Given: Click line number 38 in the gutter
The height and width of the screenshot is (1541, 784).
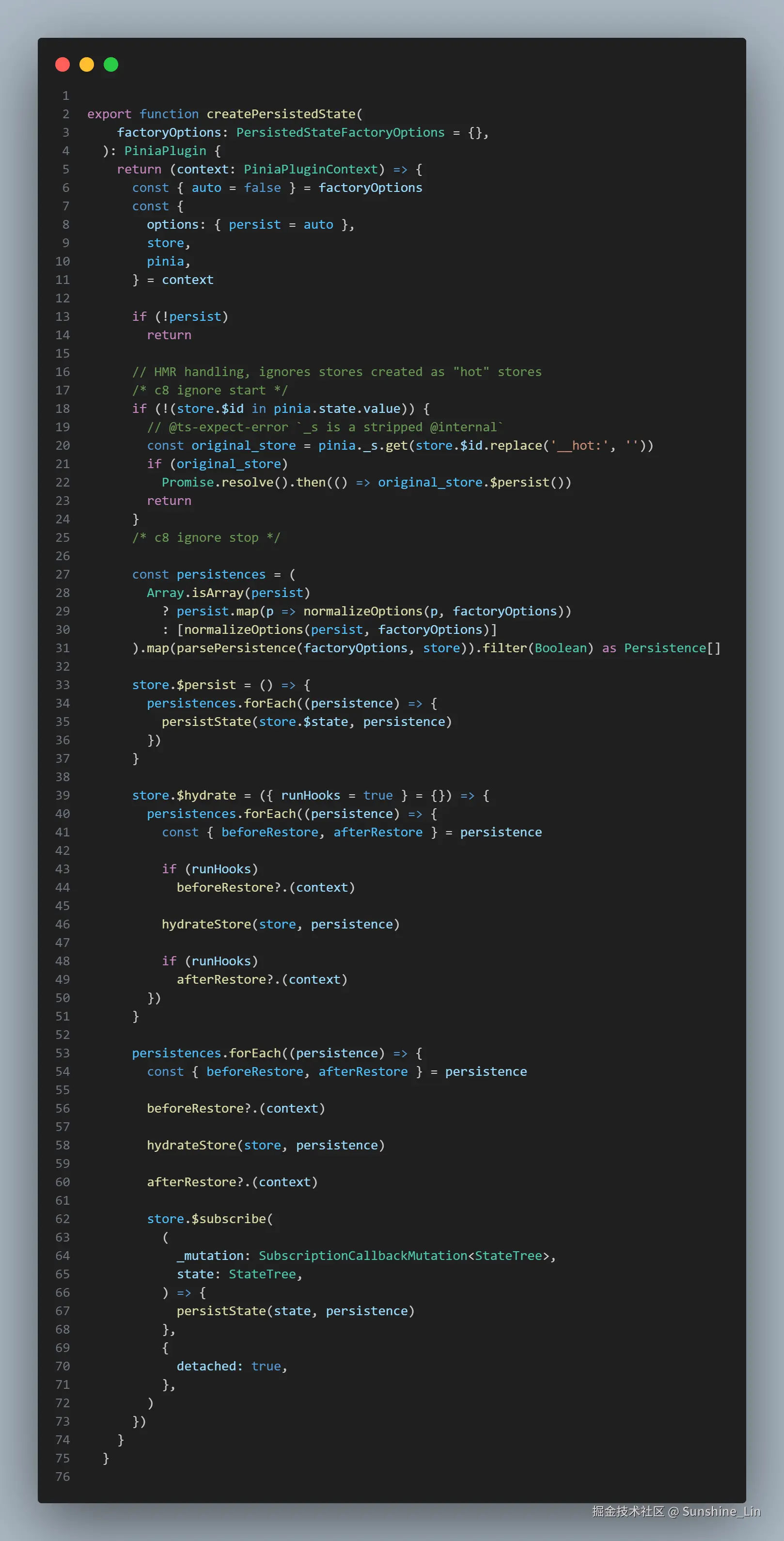Looking at the screenshot, I should point(63,777).
